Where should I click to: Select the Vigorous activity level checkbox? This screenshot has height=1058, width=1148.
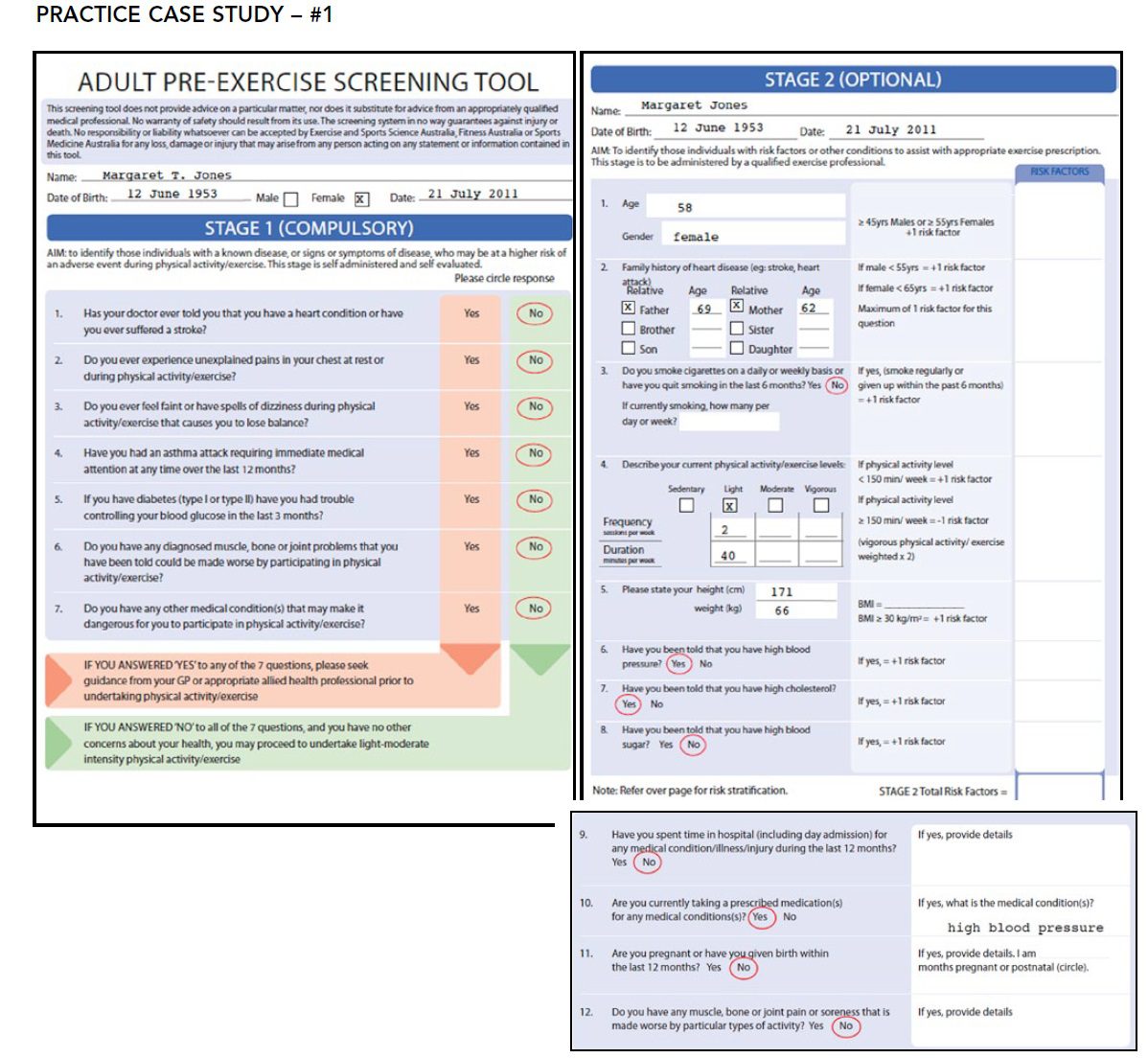(x=821, y=505)
